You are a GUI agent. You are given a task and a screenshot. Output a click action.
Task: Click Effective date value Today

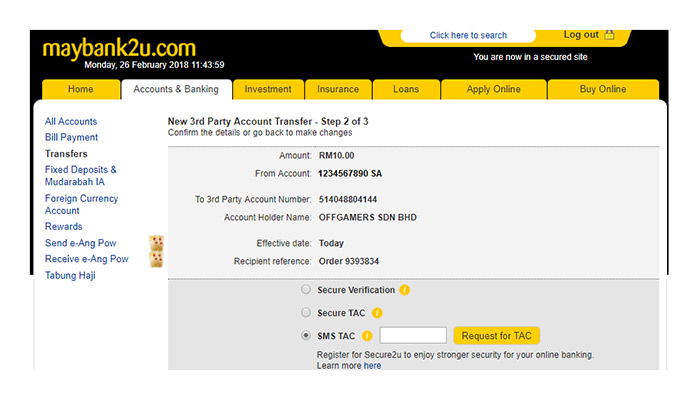click(331, 243)
